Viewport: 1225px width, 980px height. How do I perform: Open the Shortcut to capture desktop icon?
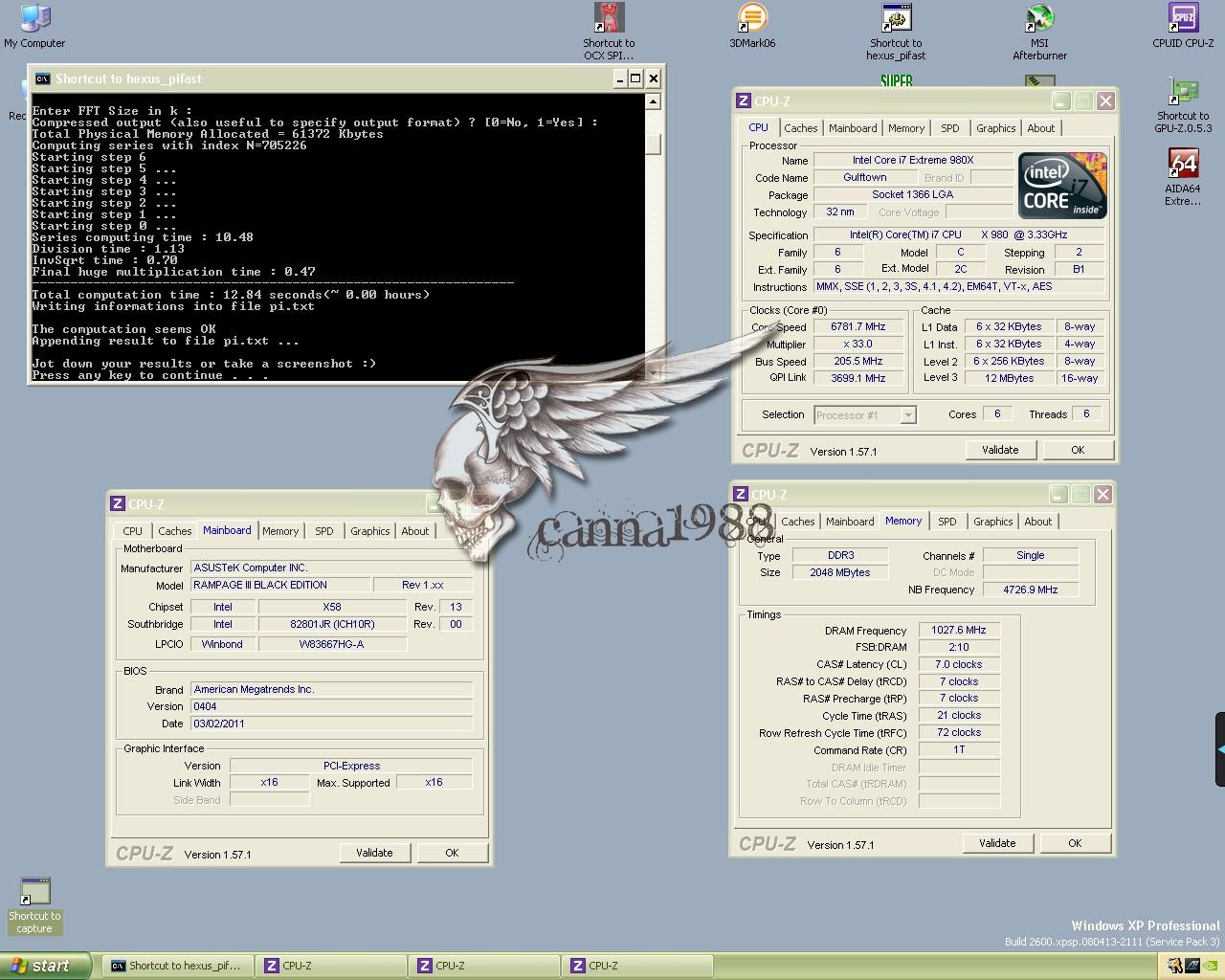[34, 905]
